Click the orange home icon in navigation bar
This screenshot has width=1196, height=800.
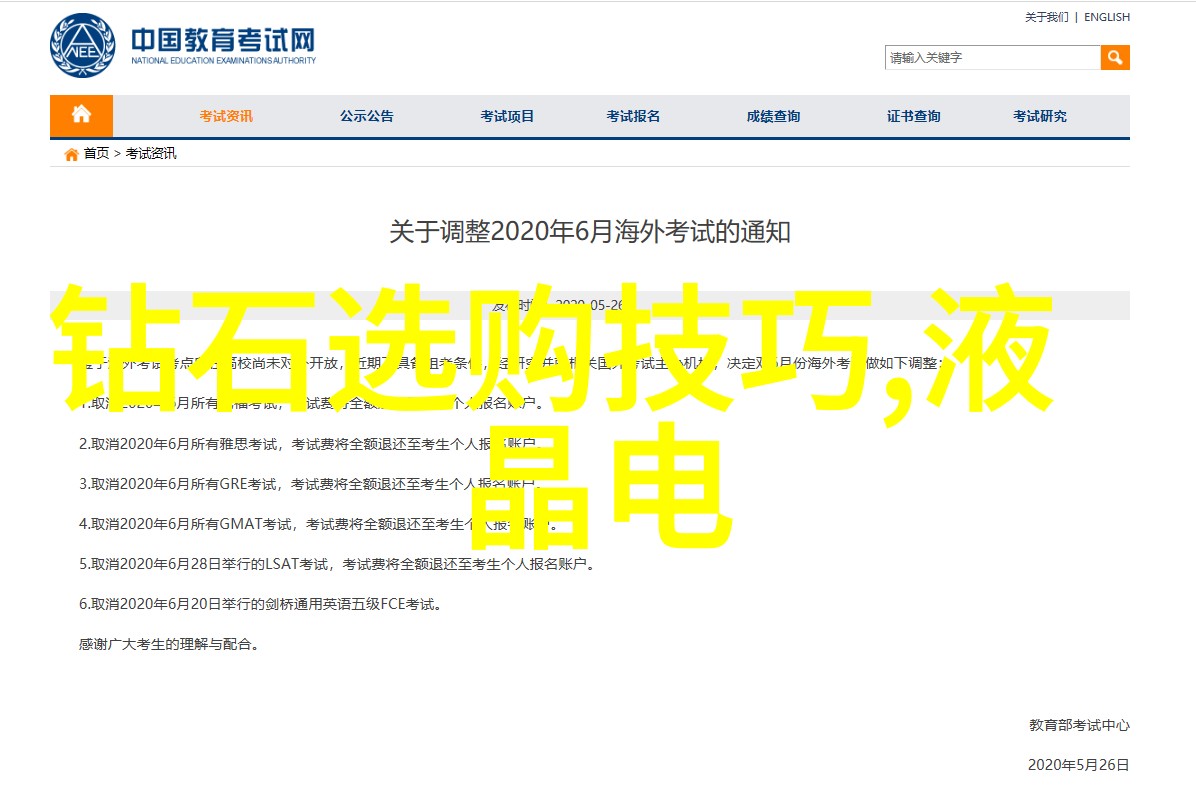point(82,116)
